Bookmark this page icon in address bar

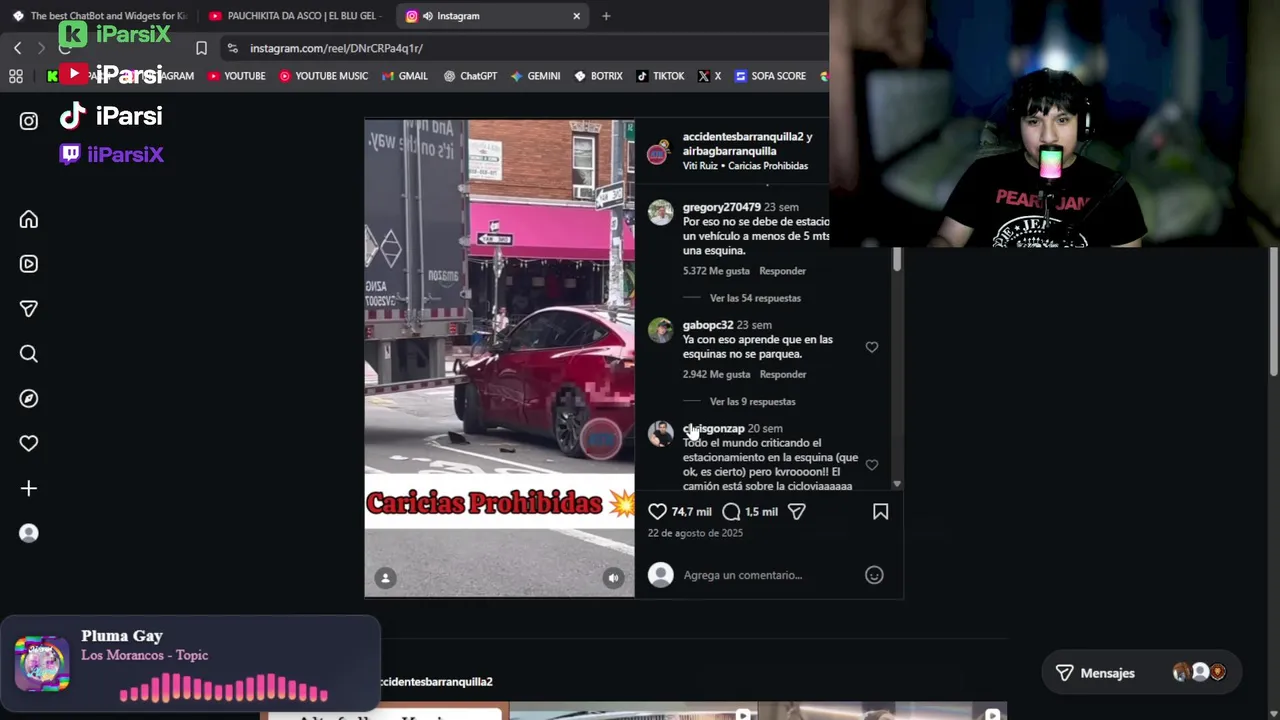coord(201,48)
